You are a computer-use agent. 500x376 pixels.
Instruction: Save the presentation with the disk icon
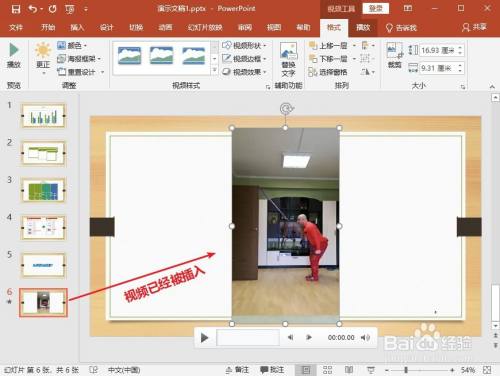[16, 9]
